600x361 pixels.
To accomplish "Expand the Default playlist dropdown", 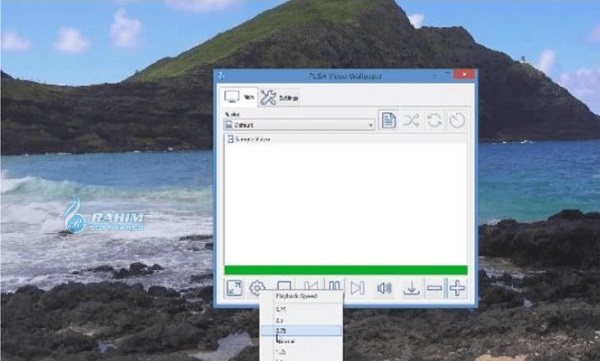I will (299, 125).
